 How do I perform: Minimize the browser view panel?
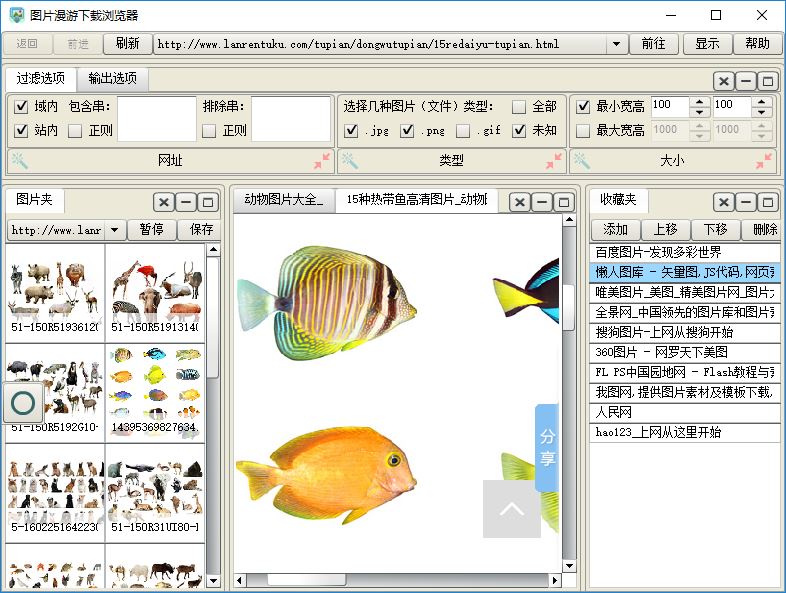(542, 203)
